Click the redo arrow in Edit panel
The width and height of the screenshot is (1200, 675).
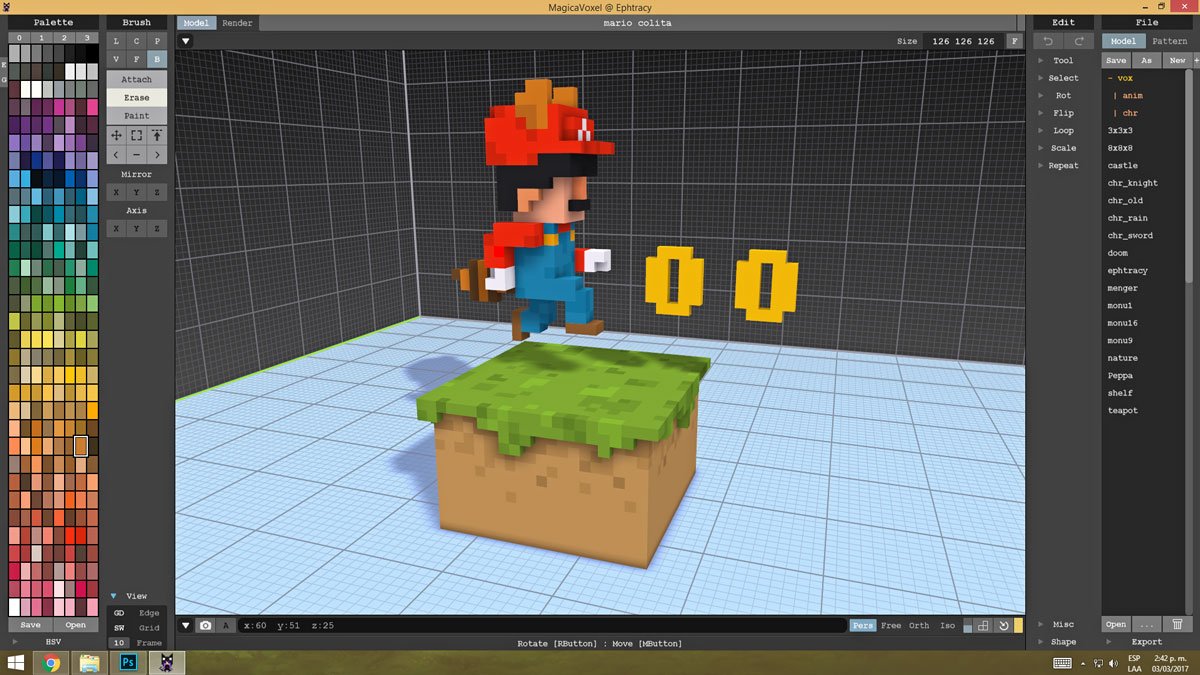coord(1079,41)
